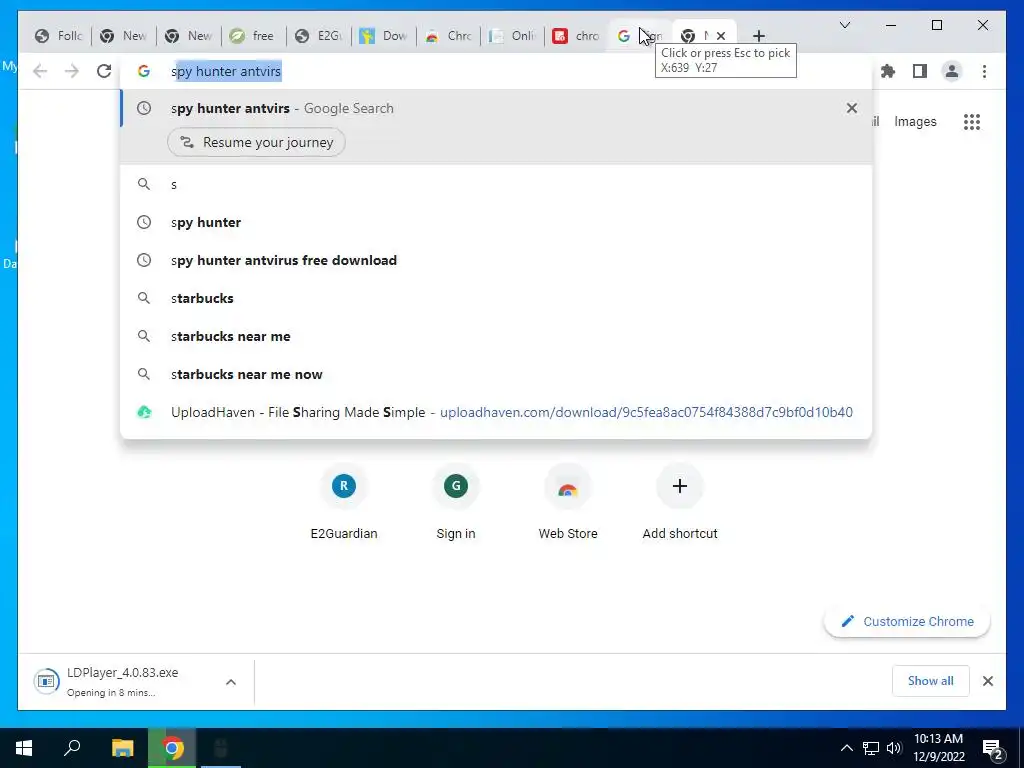Pick the 'starbucks' suggestion

[x=496, y=298]
